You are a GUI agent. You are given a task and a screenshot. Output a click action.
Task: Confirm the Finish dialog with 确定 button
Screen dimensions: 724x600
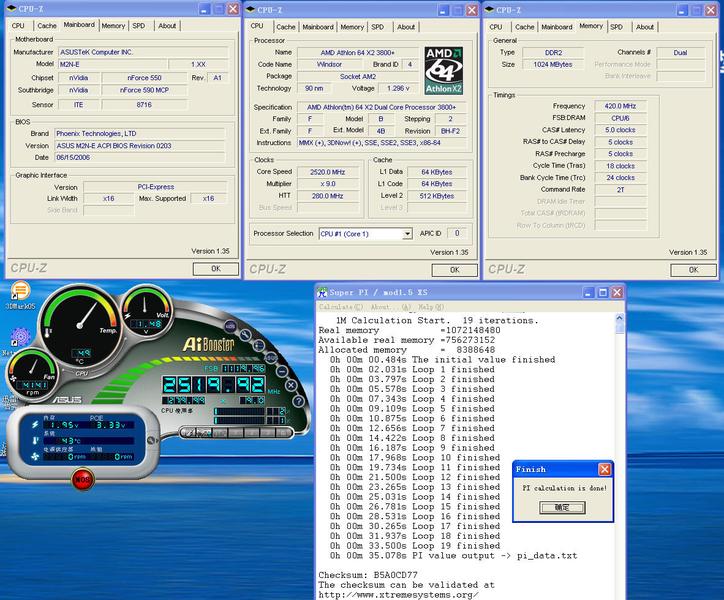(562, 507)
